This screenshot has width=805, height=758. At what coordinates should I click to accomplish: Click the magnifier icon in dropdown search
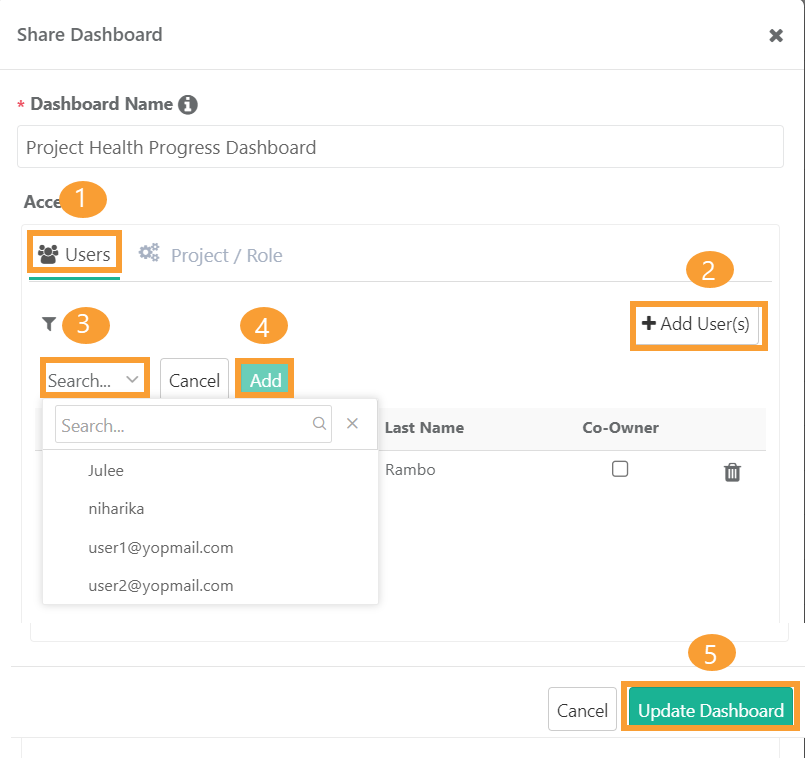pyautogui.click(x=319, y=423)
